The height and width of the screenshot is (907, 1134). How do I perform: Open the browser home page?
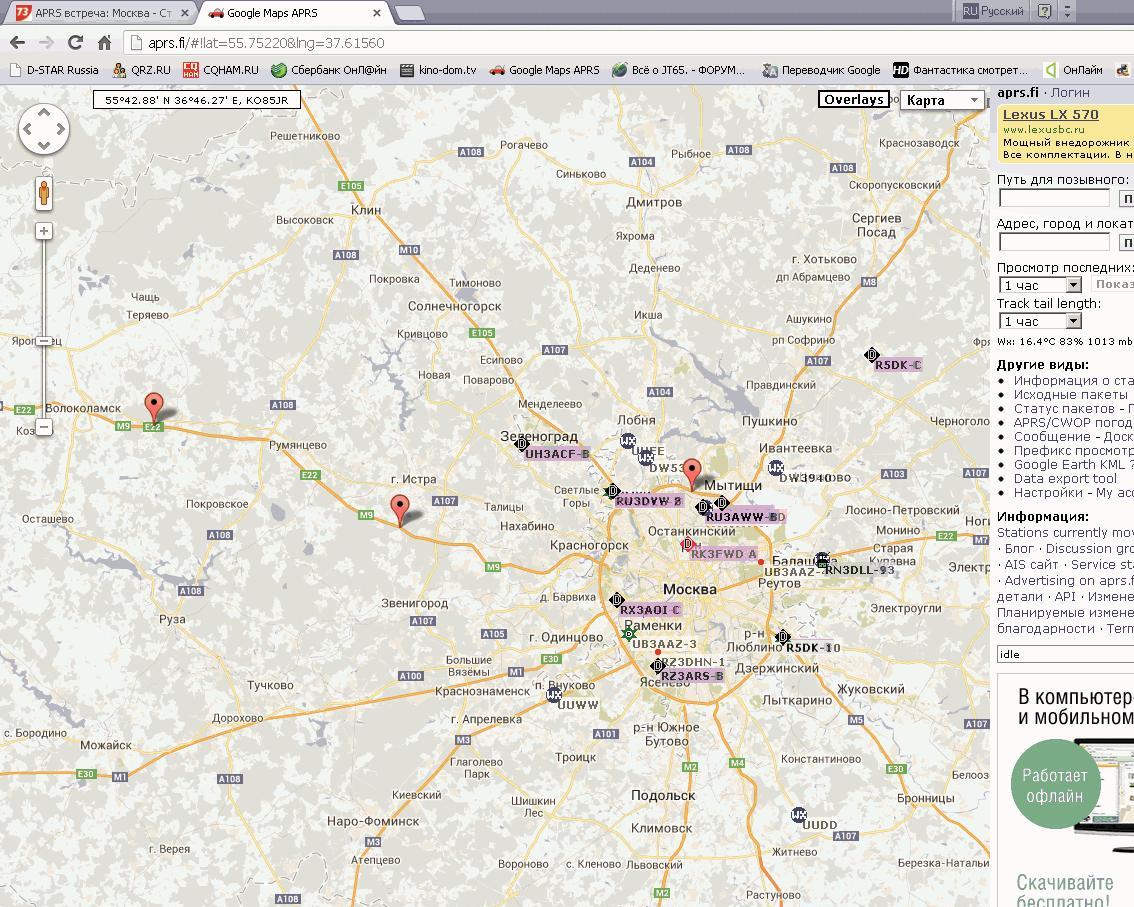point(105,43)
